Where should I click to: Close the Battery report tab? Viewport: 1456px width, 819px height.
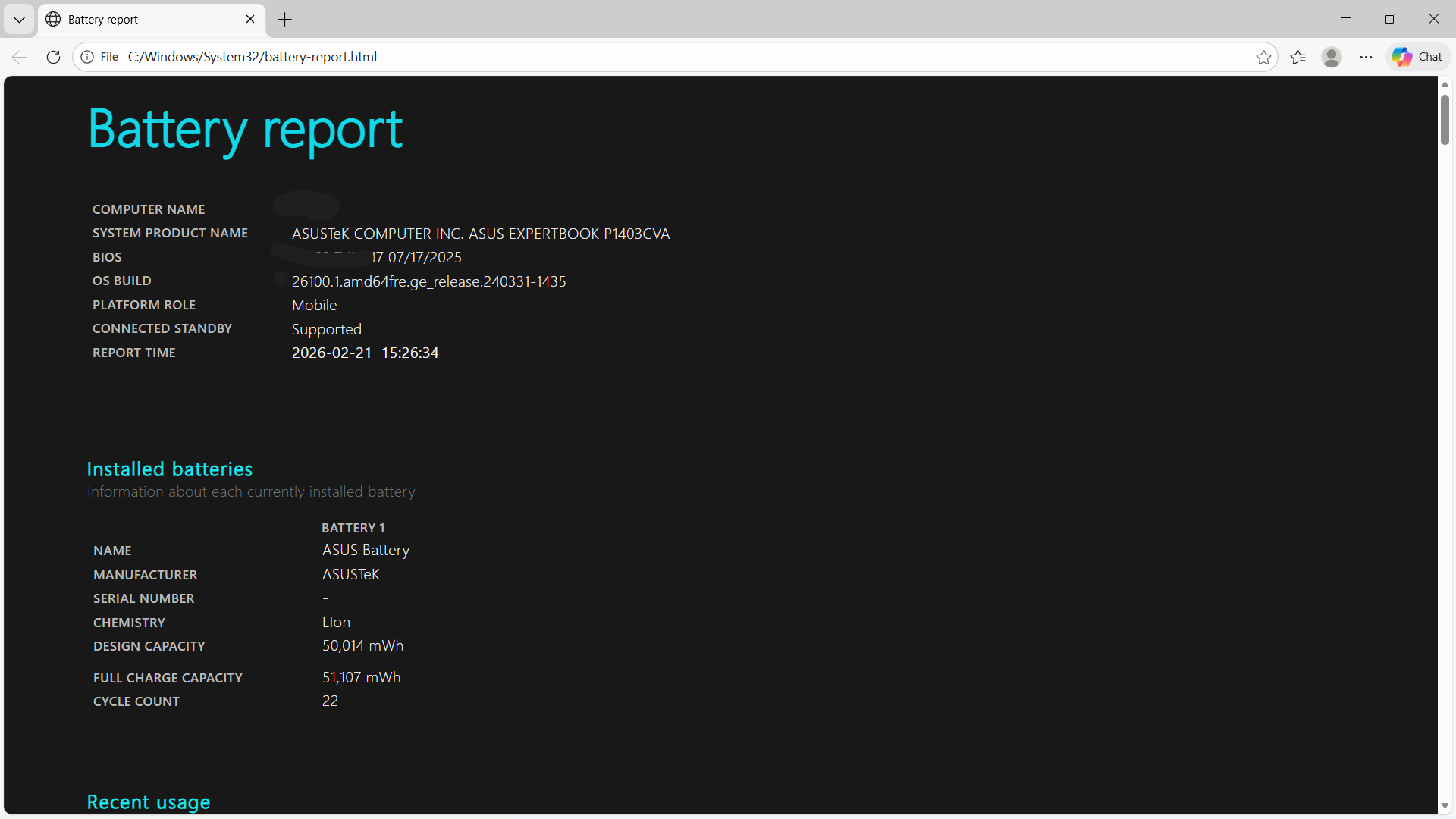pyautogui.click(x=250, y=20)
